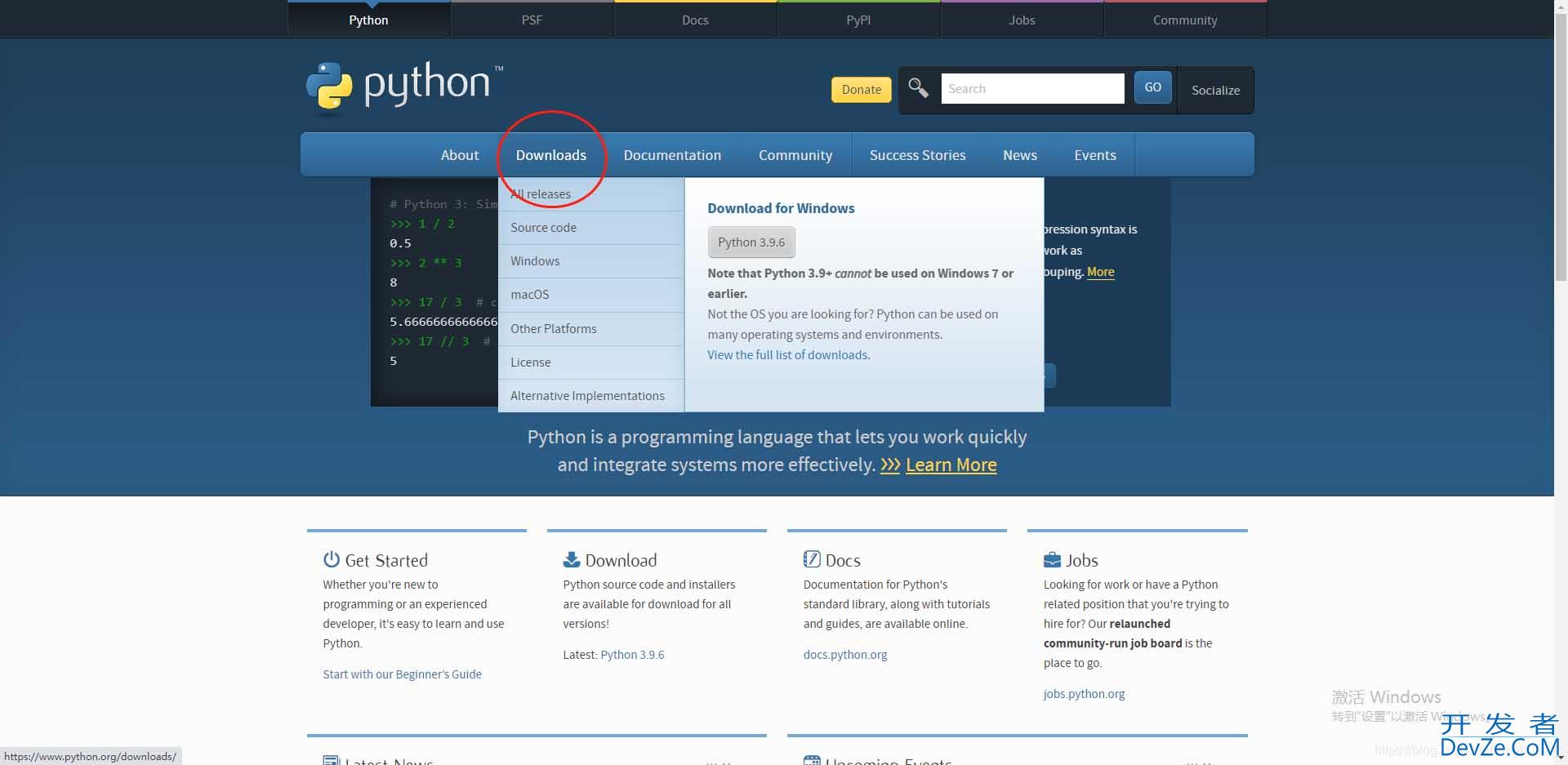The image size is (1568, 765).
Task: Open the Socialize dropdown
Action: point(1214,90)
